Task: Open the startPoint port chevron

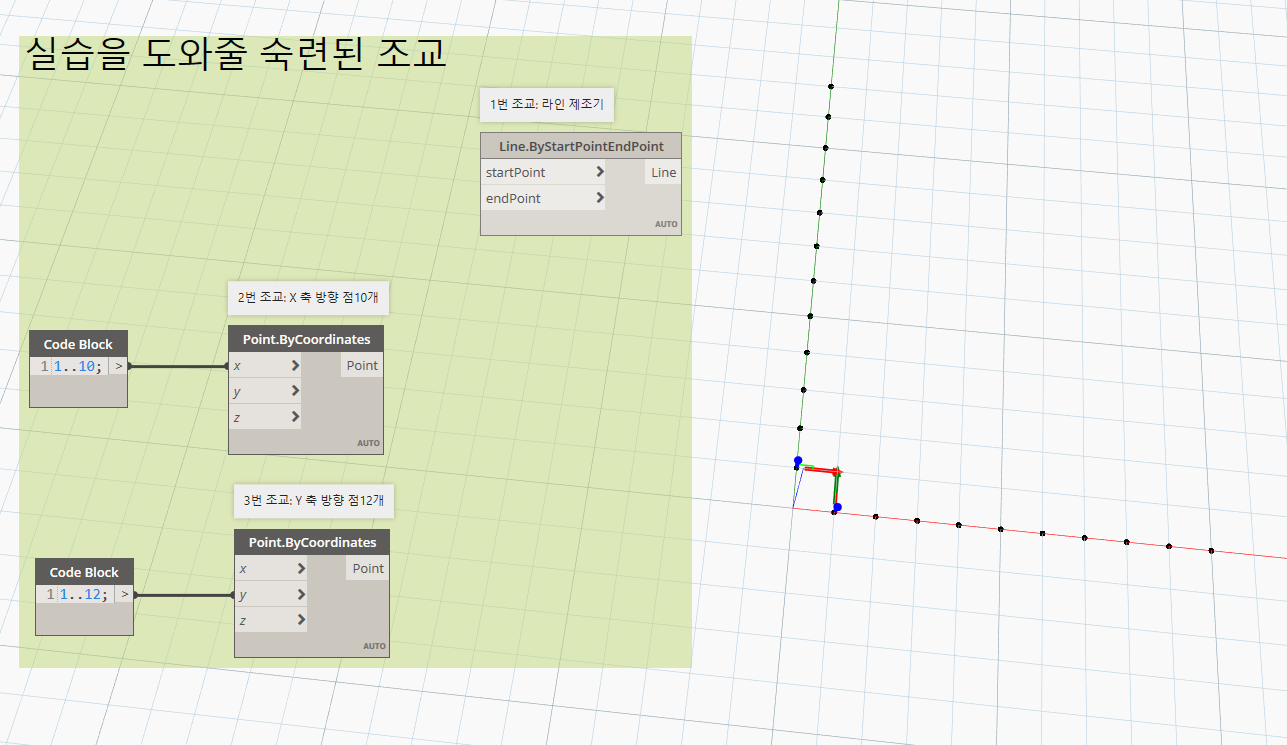Action: tap(599, 172)
